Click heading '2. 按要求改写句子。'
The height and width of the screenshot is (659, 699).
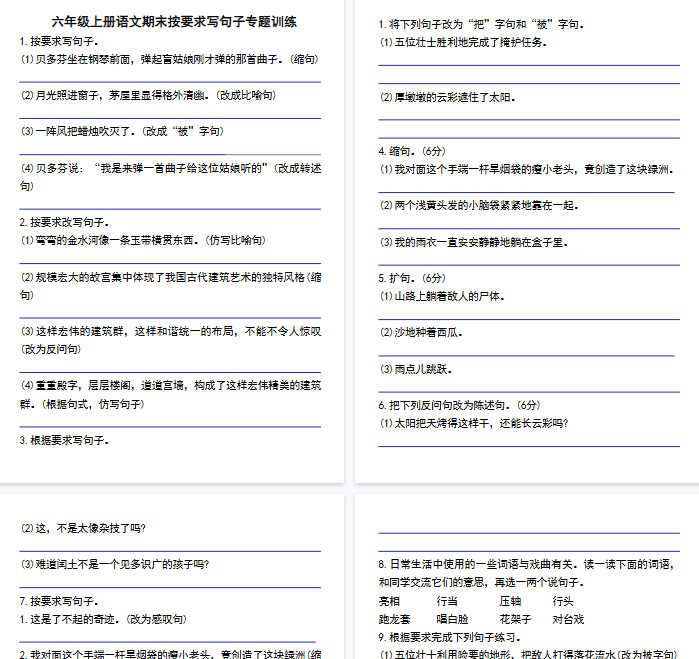(64, 222)
